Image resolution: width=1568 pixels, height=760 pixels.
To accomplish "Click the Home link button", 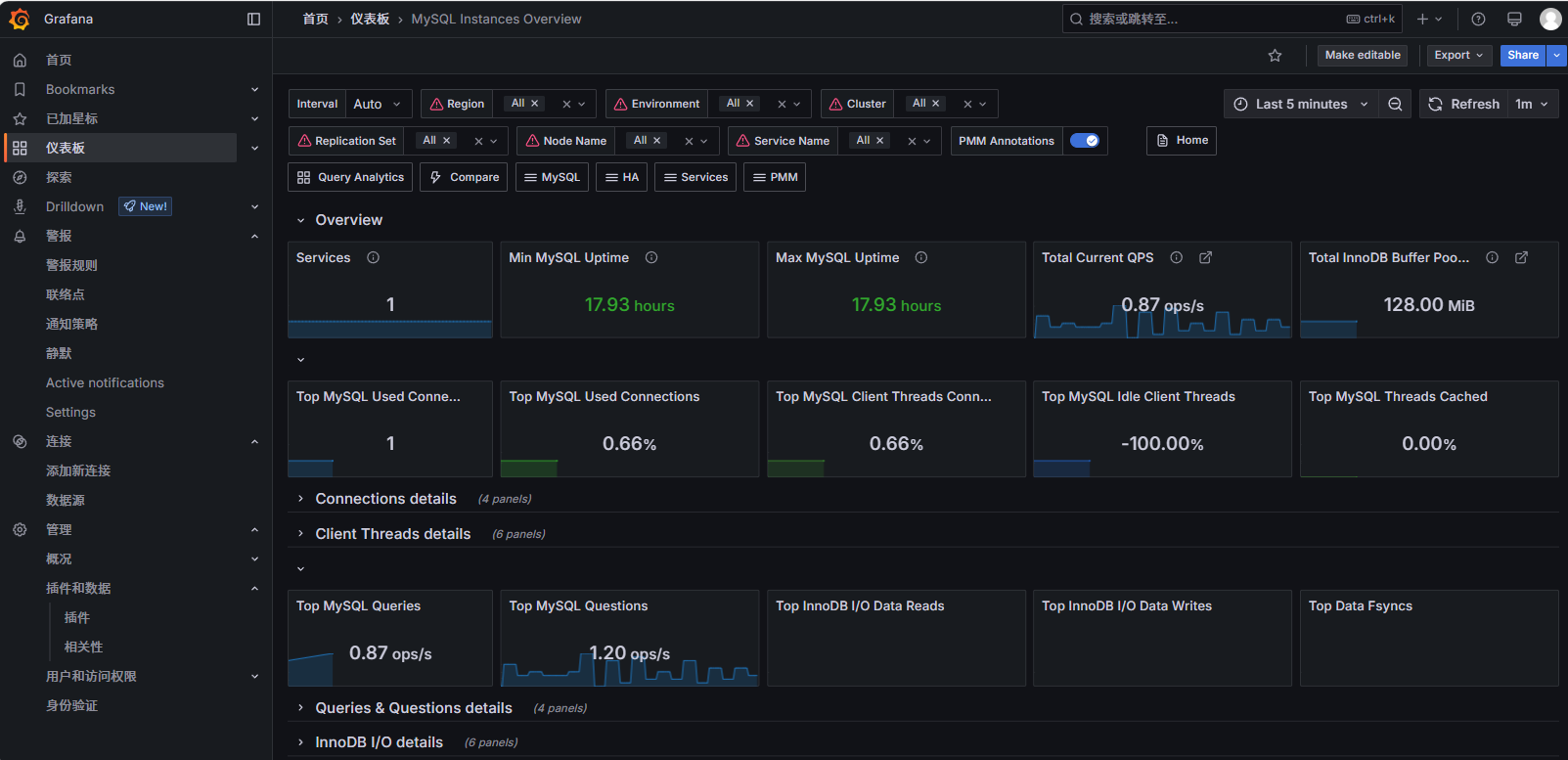I will click(x=1182, y=141).
